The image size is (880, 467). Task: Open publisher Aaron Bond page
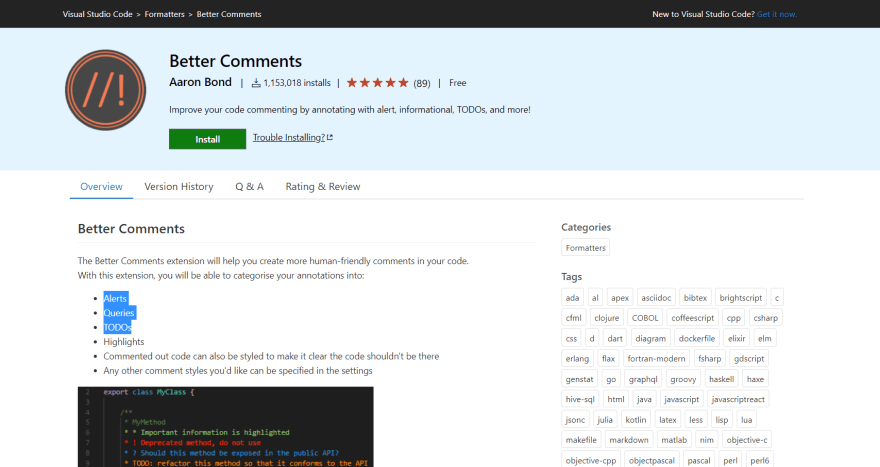(200, 82)
